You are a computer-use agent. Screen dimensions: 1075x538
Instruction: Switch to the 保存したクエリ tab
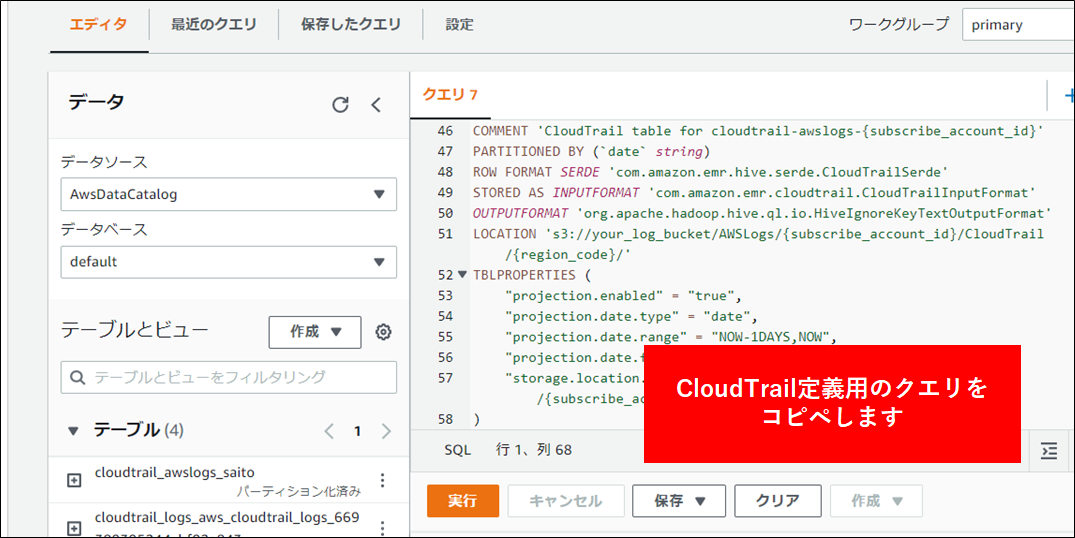pyautogui.click(x=350, y=25)
